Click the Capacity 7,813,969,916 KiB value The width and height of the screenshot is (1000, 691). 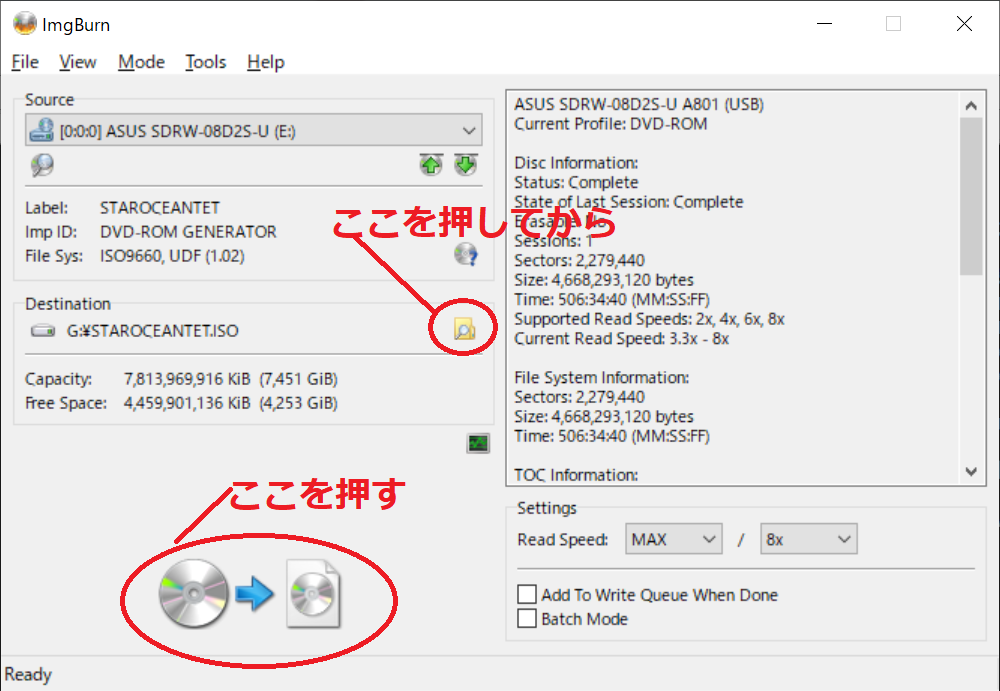230,379
